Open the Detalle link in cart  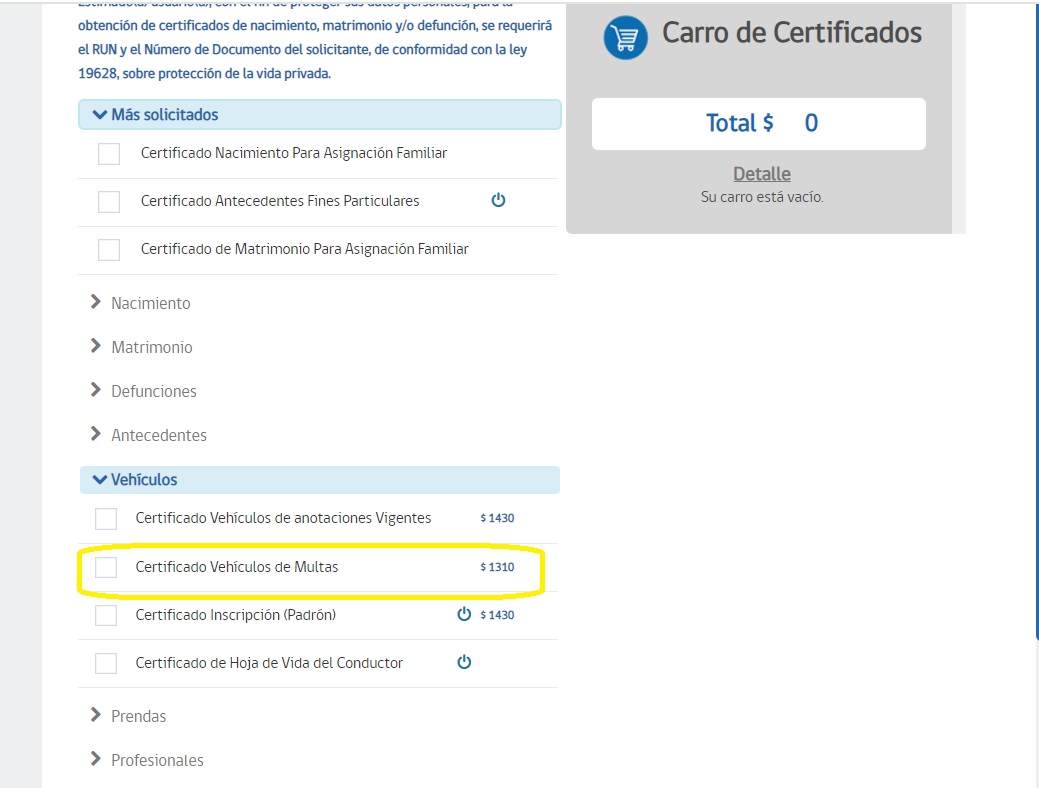pyautogui.click(x=761, y=174)
